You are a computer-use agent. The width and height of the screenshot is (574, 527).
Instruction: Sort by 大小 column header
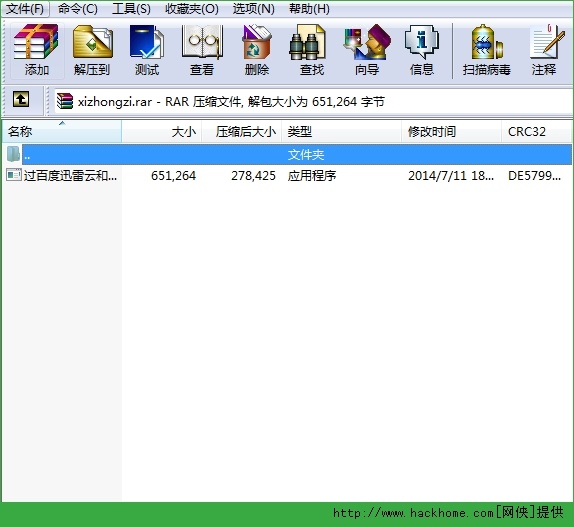coord(162,131)
